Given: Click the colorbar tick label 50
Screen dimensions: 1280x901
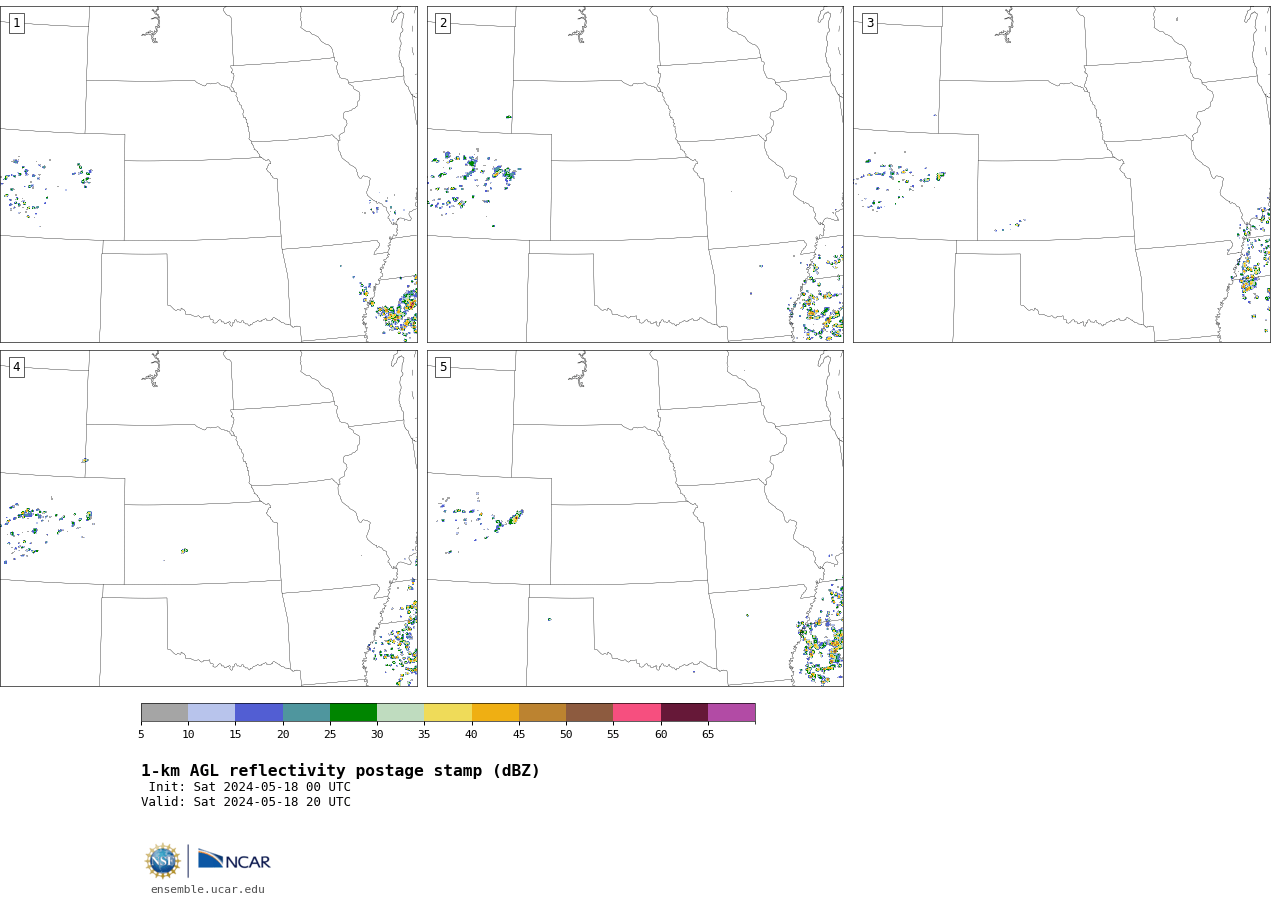Looking at the screenshot, I should pyautogui.click(x=566, y=735).
